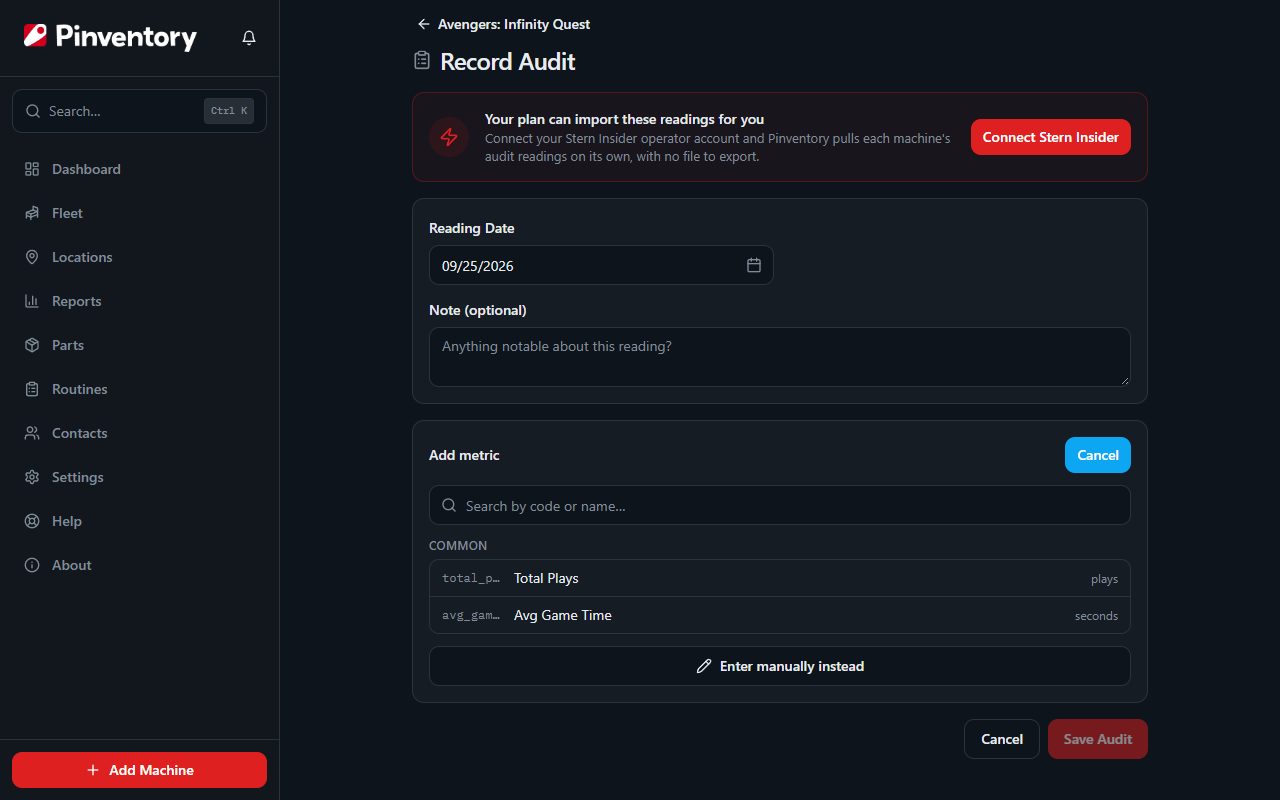Click the lightning bolt icon in banner

tap(449, 137)
